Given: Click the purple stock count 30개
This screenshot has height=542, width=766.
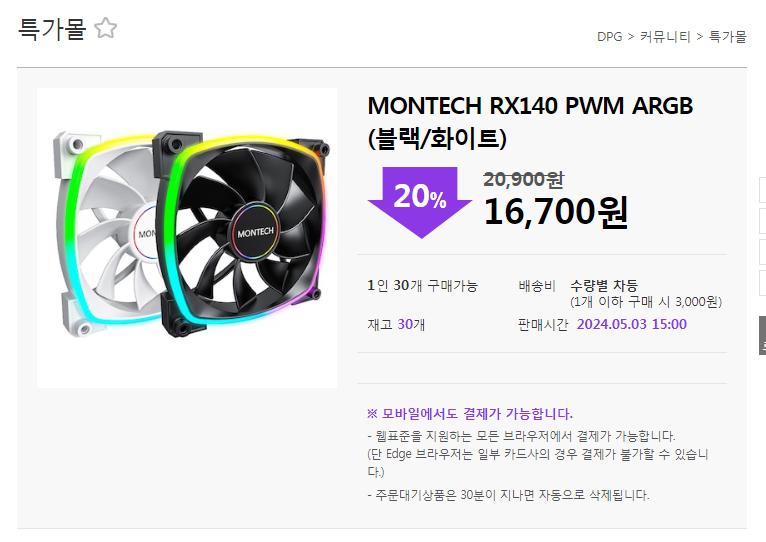Looking at the screenshot, I should (411, 324).
